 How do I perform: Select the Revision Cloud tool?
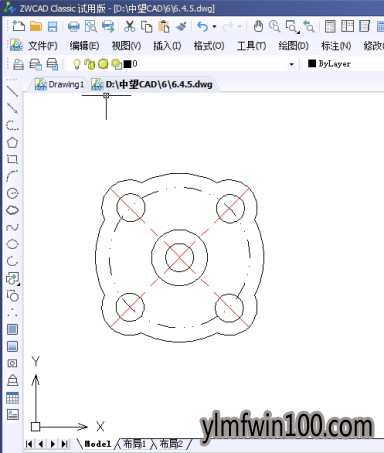point(12,210)
